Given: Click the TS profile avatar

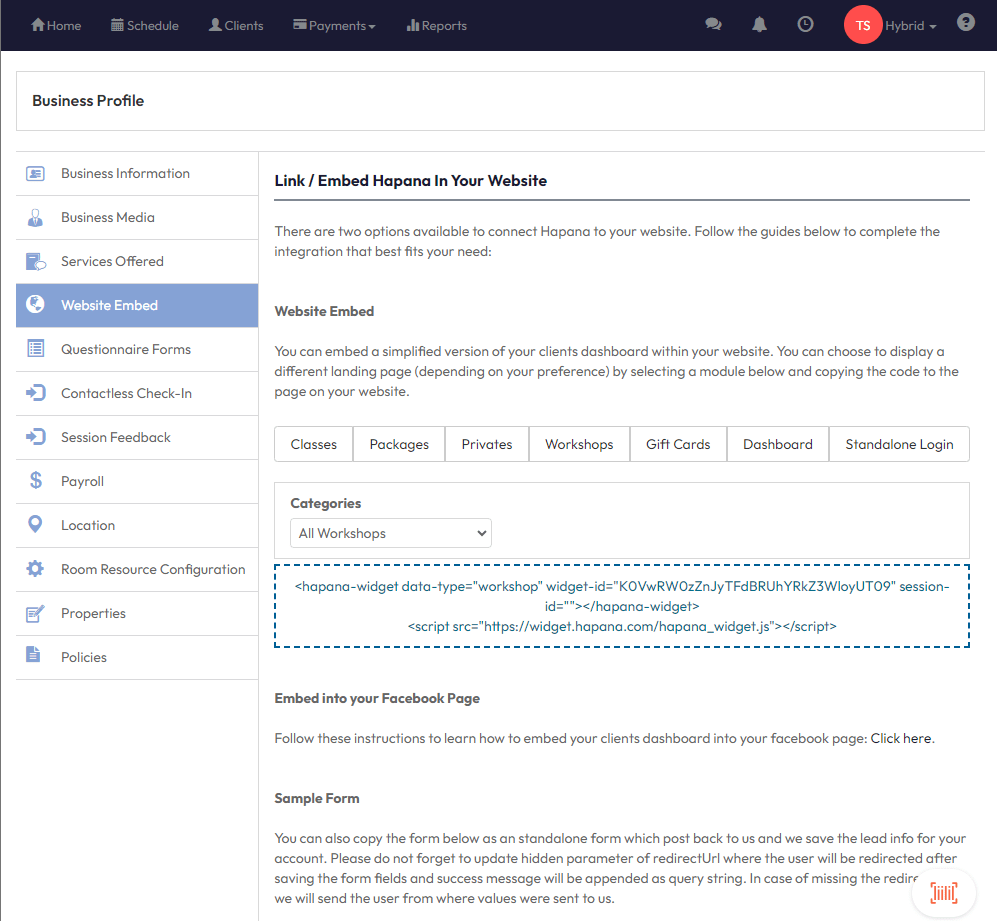Looking at the screenshot, I should click(863, 25).
